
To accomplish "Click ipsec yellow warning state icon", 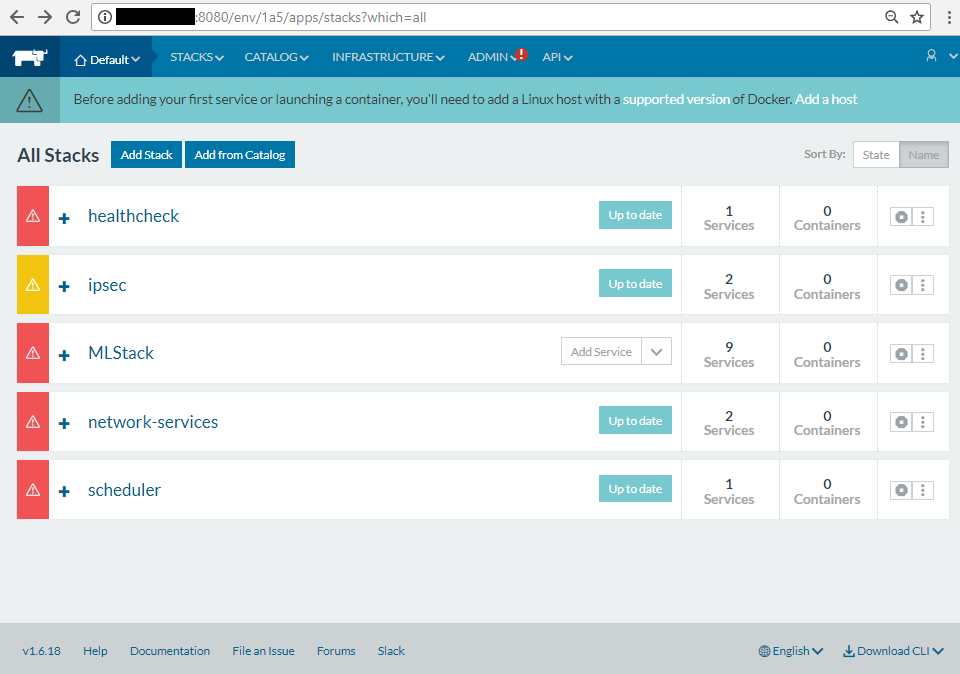I will click(x=33, y=285).
